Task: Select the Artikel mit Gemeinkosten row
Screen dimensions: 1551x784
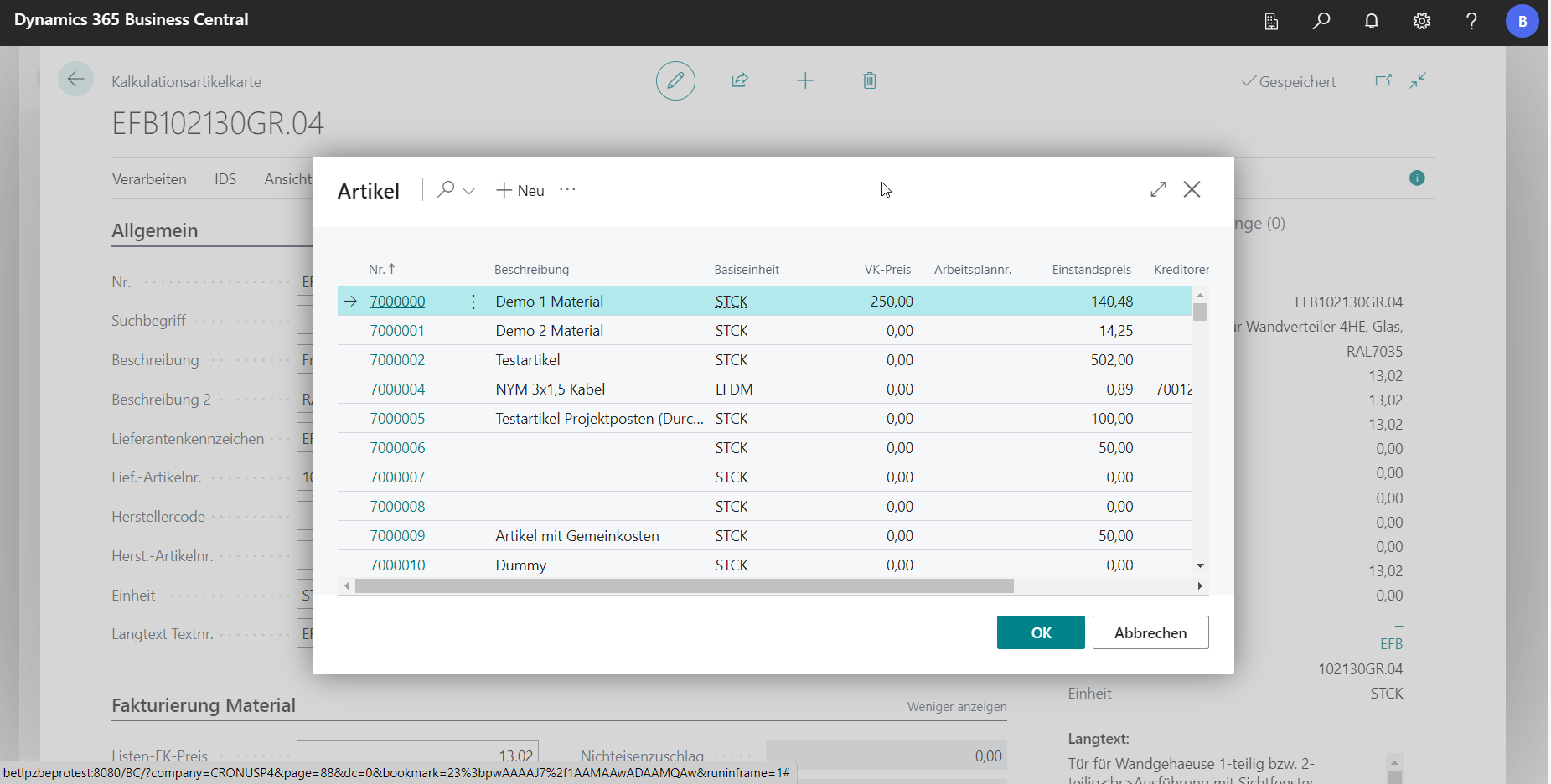Action: 576,536
